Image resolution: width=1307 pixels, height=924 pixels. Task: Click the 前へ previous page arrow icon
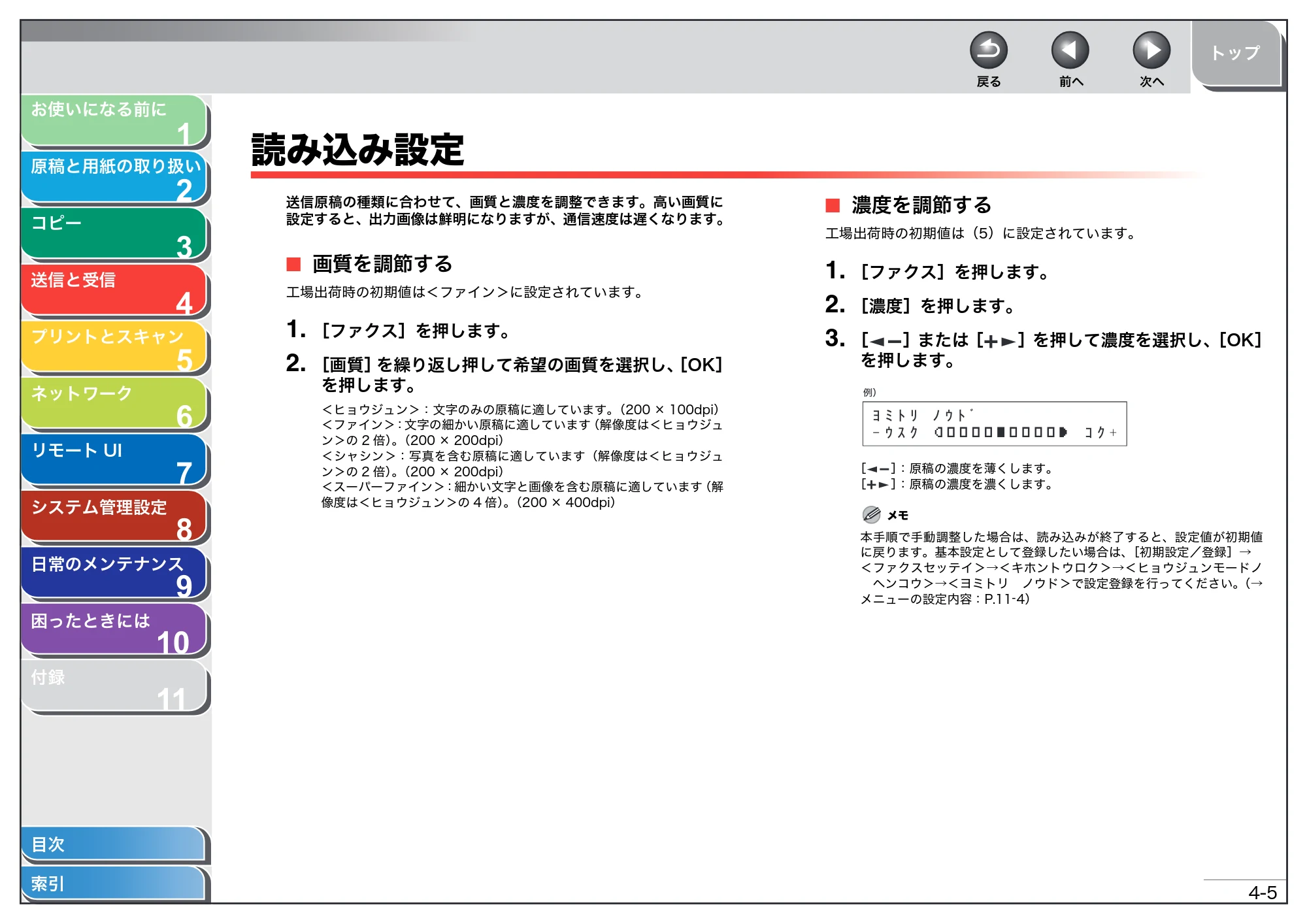[x=1070, y=50]
